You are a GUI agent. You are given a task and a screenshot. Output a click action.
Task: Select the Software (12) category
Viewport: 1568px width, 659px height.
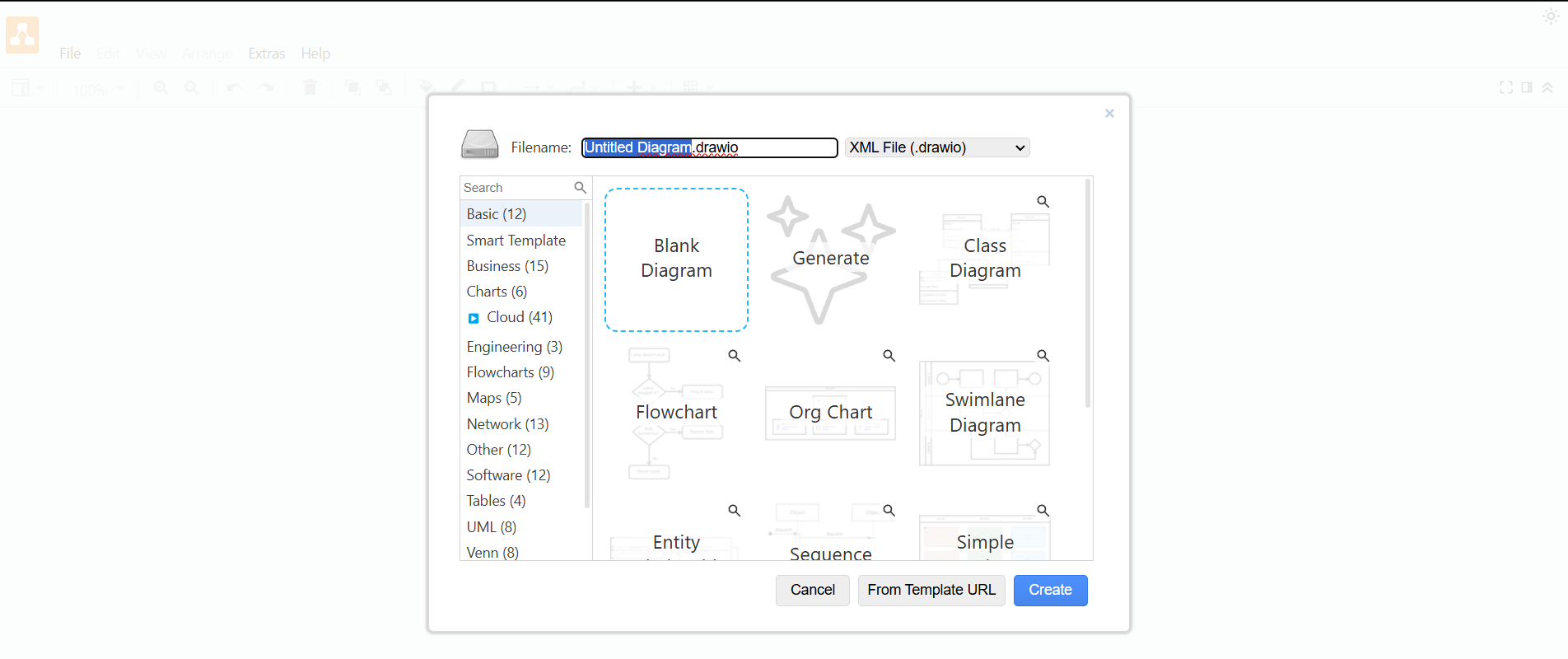coord(521,475)
